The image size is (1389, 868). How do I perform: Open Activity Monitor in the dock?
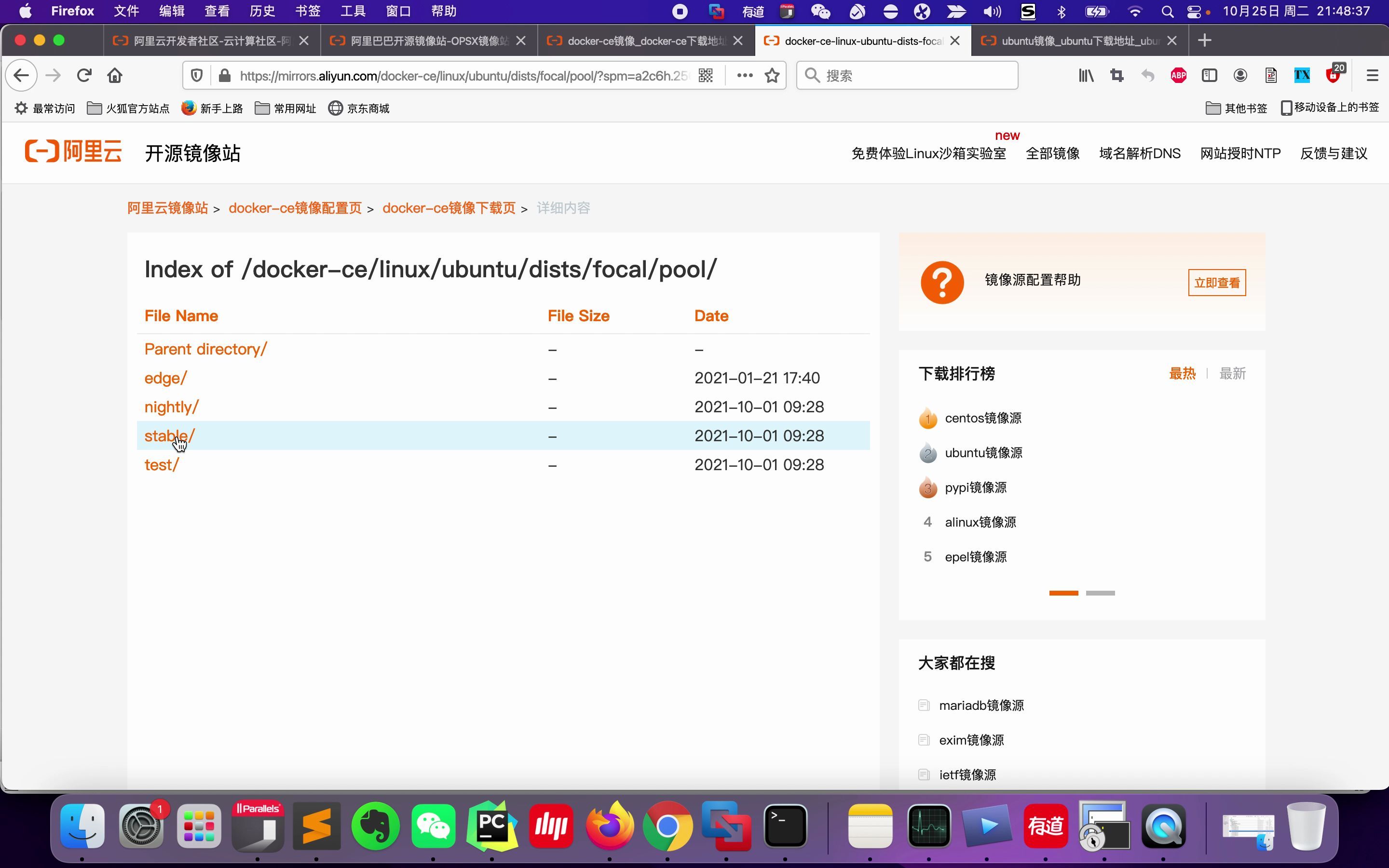pyautogui.click(x=929, y=826)
